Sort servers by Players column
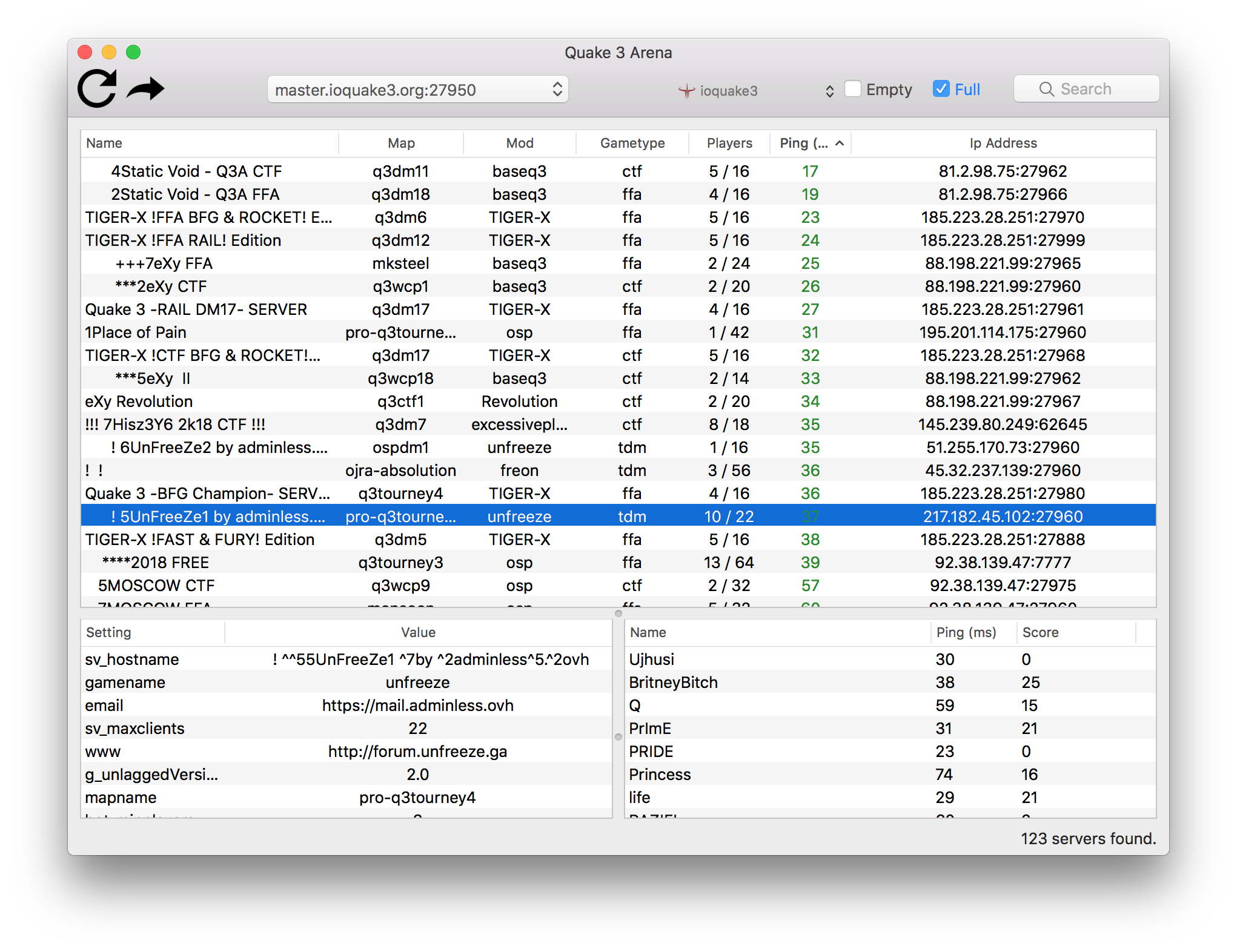The width and height of the screenshot is (1237, 952). pyautogui.click(x=729, y=144)
